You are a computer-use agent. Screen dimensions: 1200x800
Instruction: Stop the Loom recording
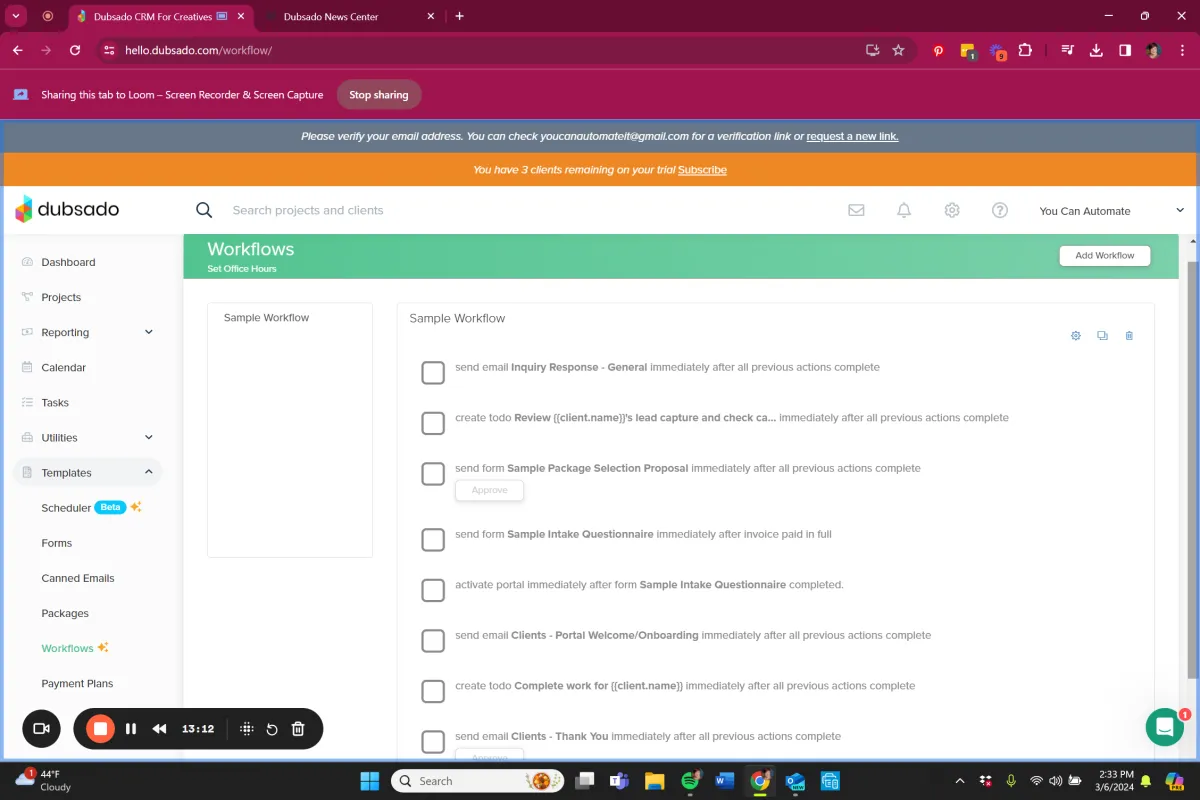click(x=100, y=729)
